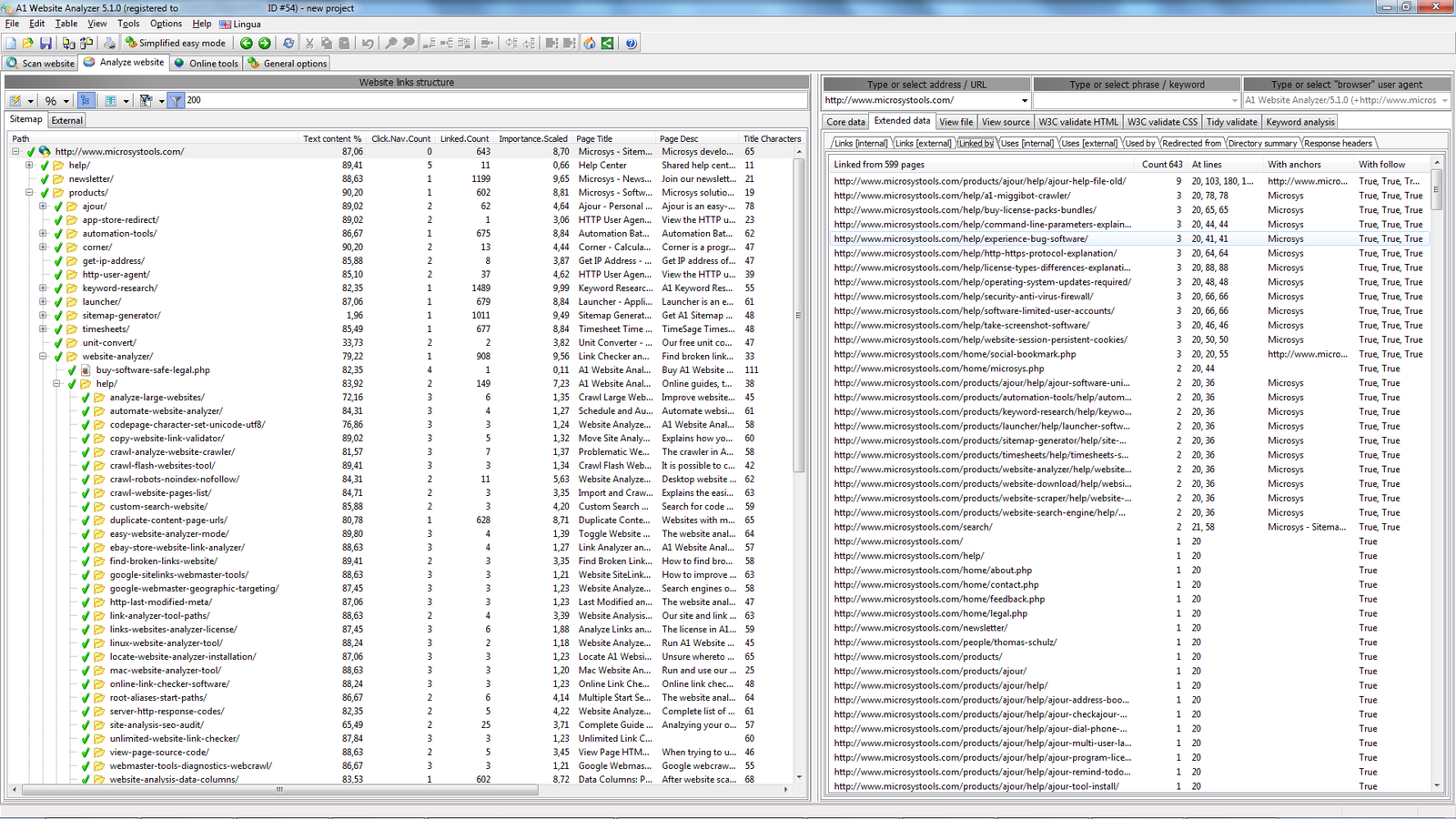Image resolution: width=1456 pixels, height=819 pixels.
Task: Click the Type or select address / URL header
Action: [x=926, y=85]
